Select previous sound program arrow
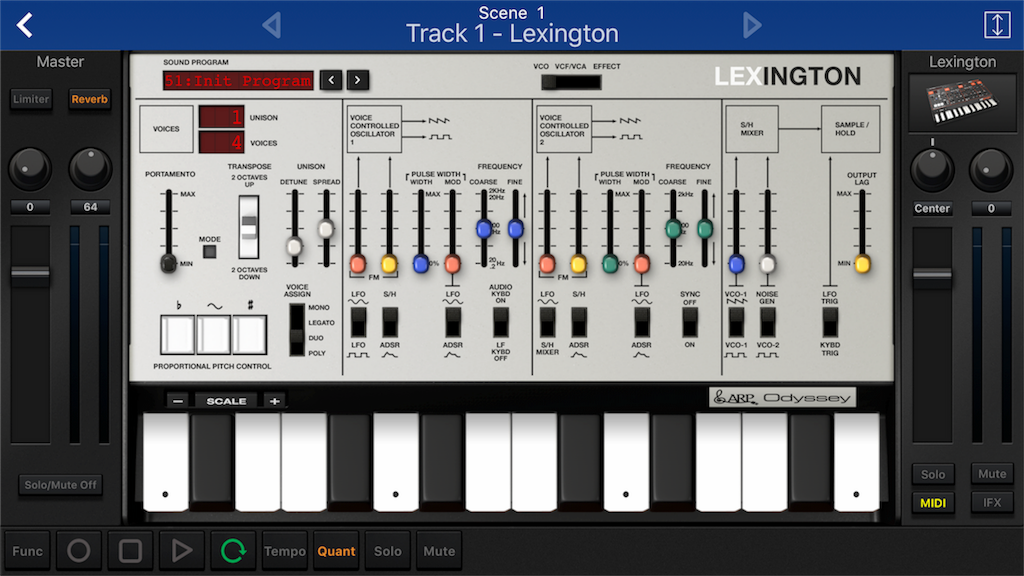The height and width of the screenshot is (576, 1024). 331,80
